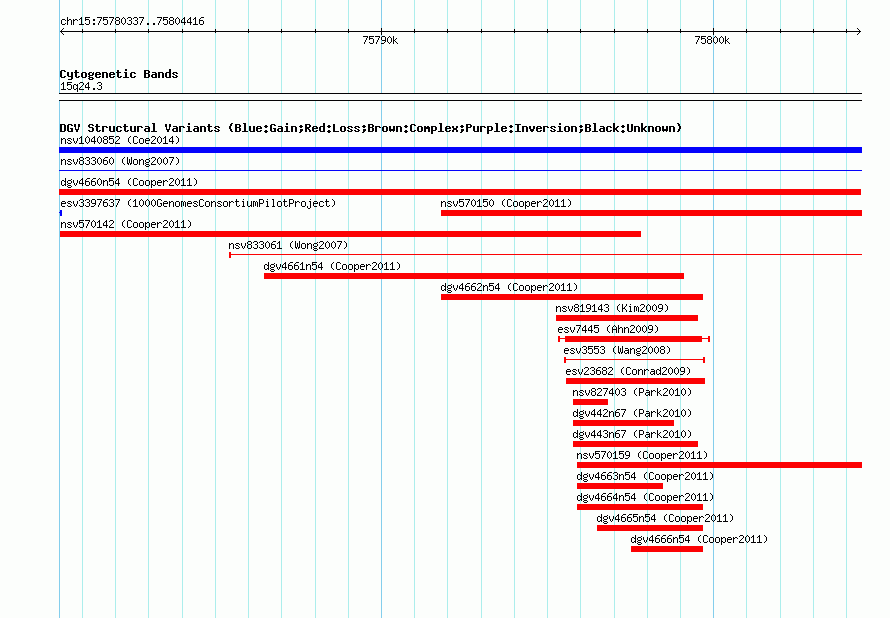Open the nsv570159 (Cooper2011) label

tap(642, 455)
